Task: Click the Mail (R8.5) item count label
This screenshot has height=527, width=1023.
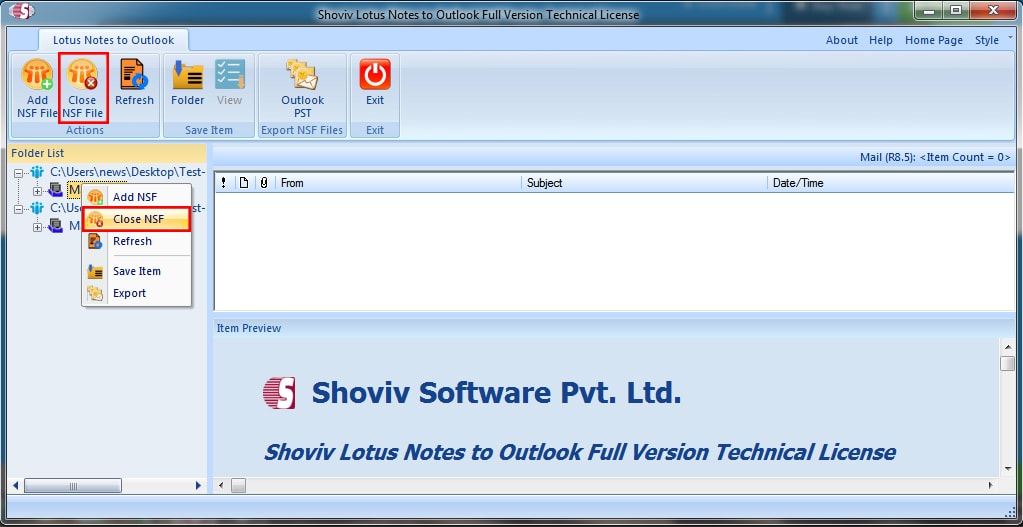Action: (x=935, y=157)
